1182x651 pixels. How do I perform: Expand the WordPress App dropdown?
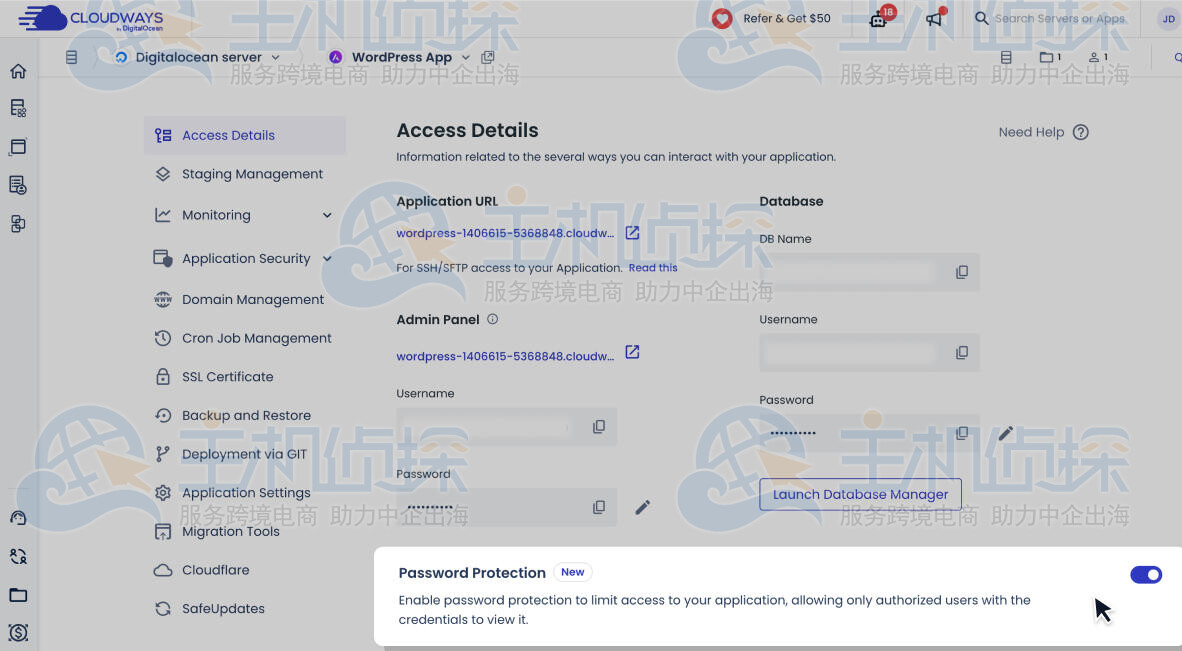(466, 57)
